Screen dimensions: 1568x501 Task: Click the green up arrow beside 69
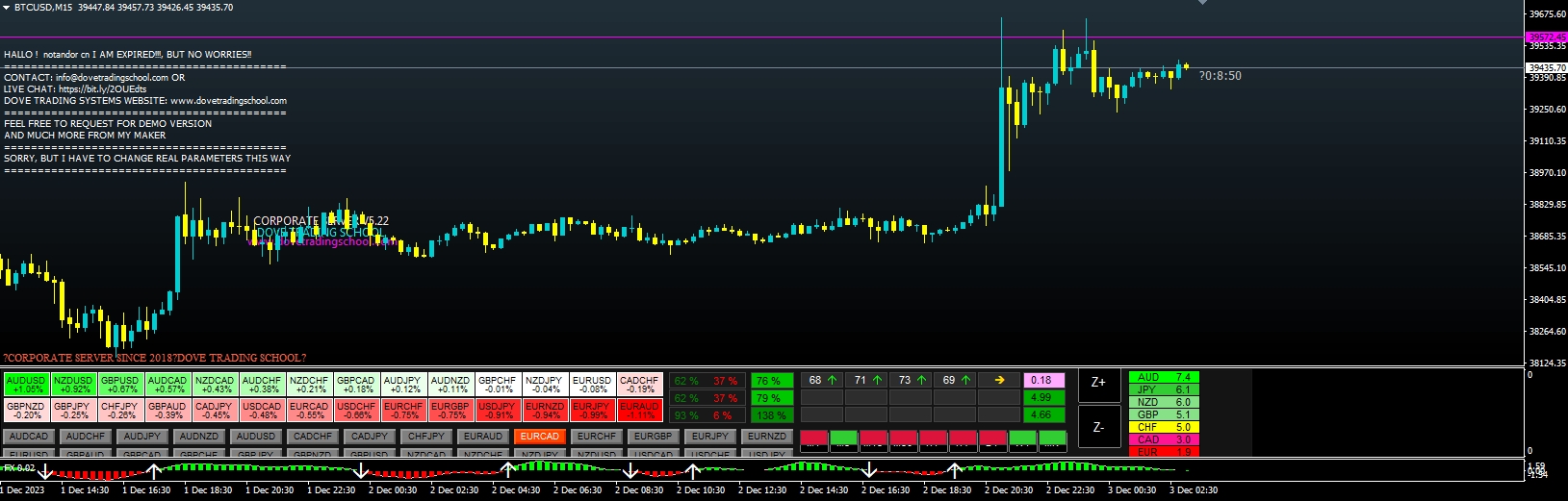[965, 380]
